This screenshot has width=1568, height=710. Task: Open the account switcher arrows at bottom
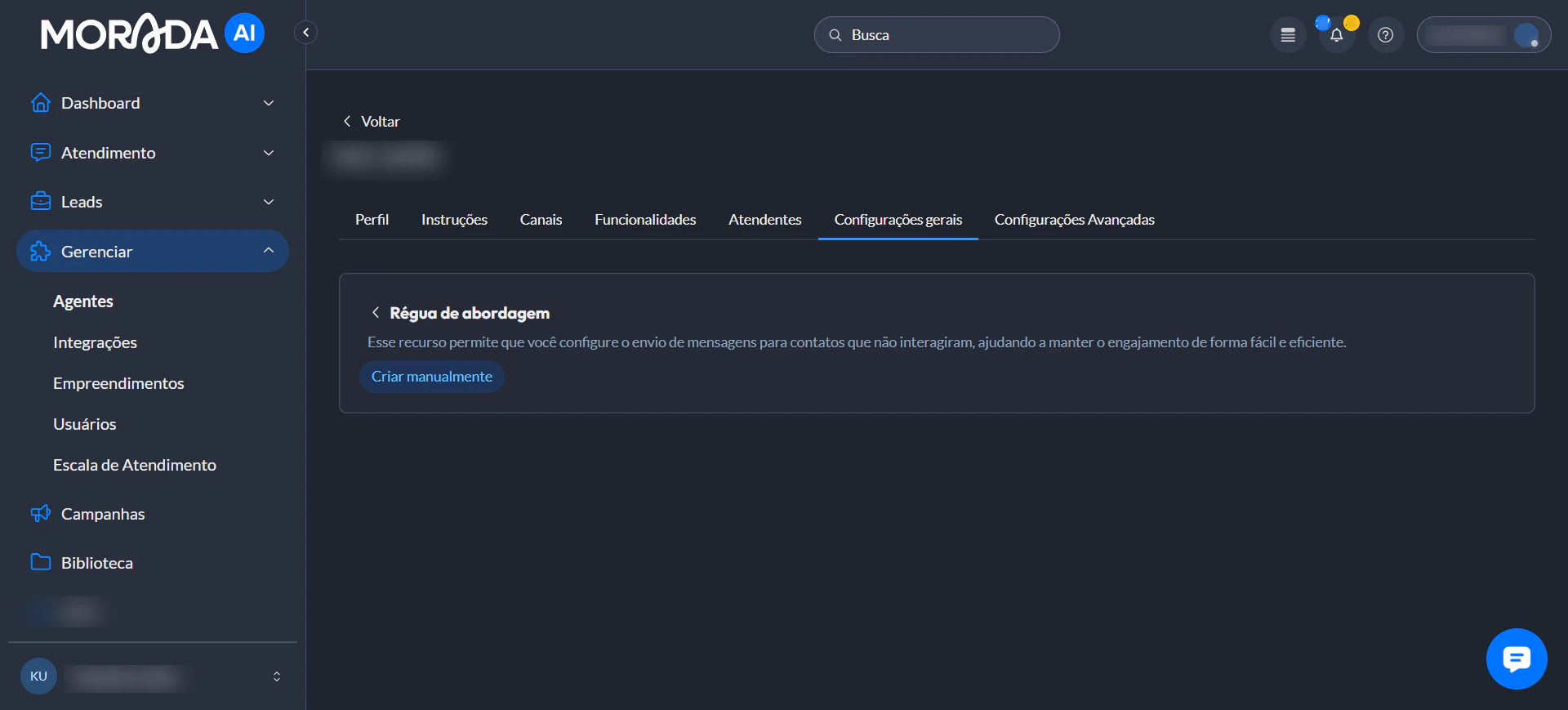click(x=277, y=677)
